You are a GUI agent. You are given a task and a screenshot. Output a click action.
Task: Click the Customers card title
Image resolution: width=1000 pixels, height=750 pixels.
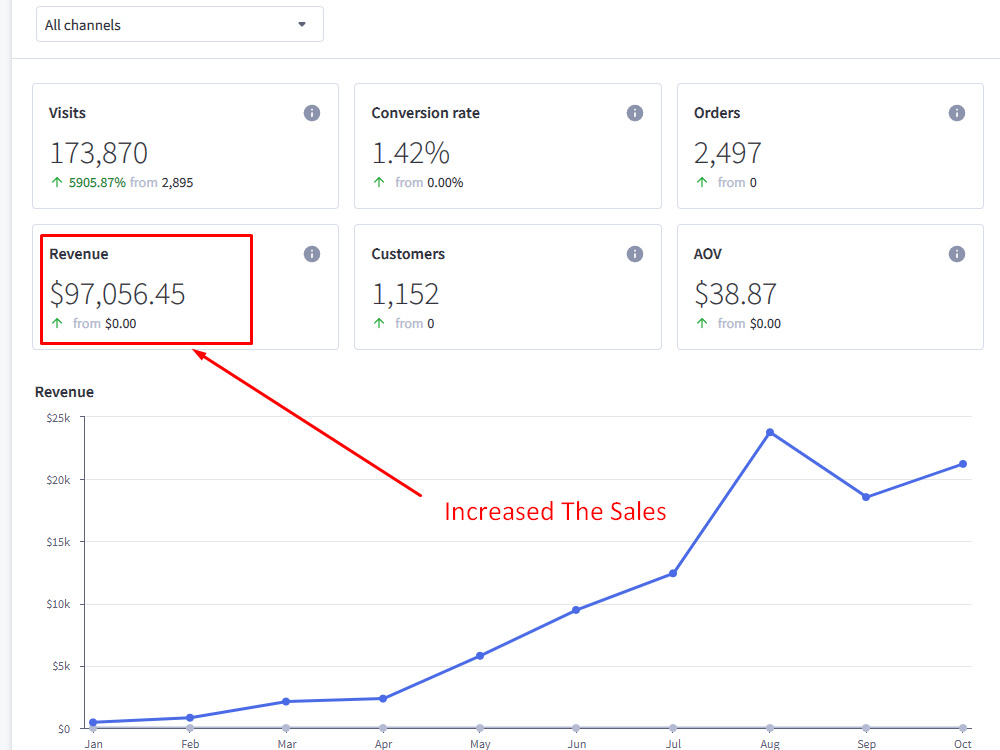pyautogui.click(x=408, y=254)
